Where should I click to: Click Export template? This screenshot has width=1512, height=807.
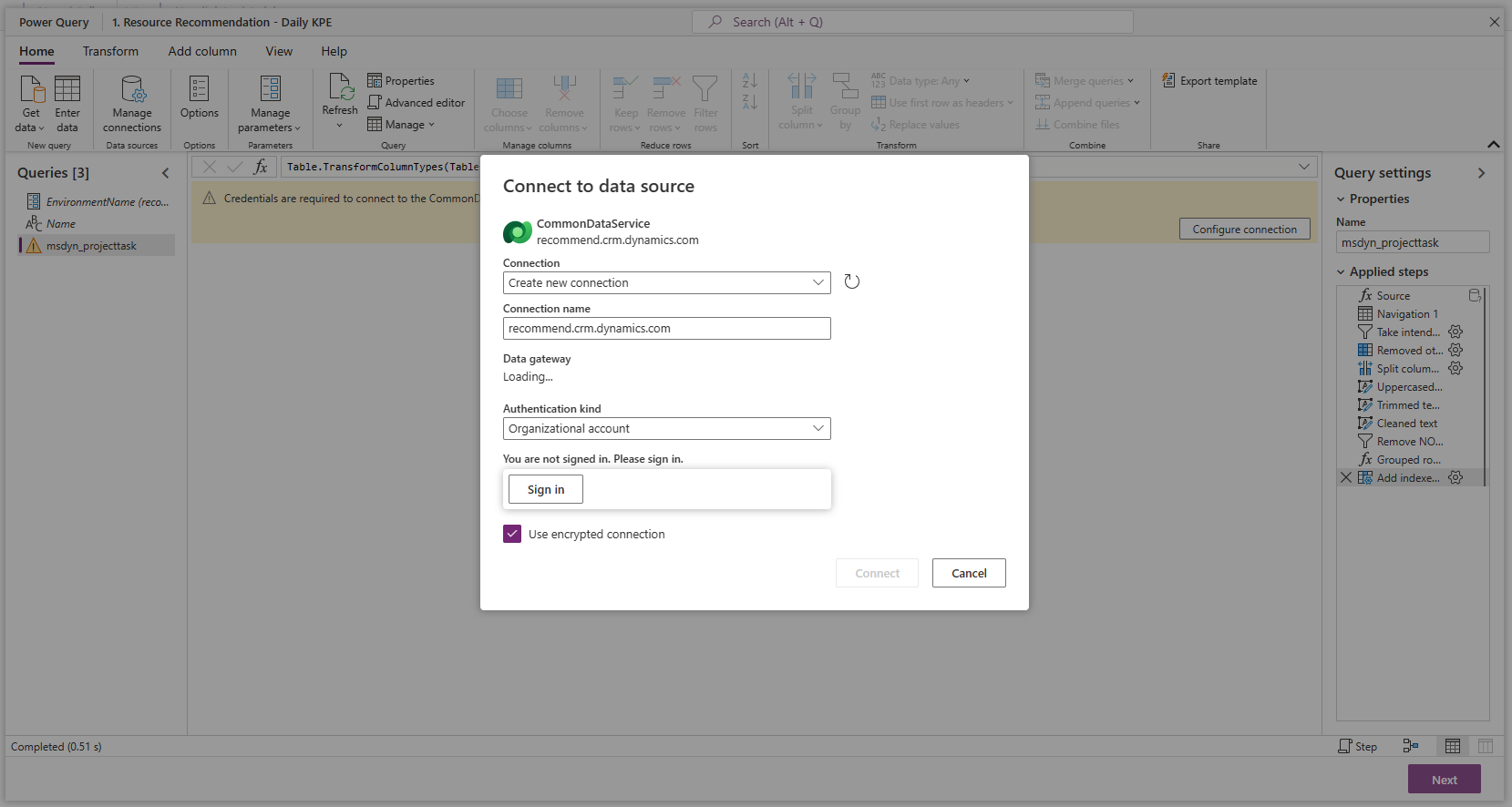[x=1209, y=81]
